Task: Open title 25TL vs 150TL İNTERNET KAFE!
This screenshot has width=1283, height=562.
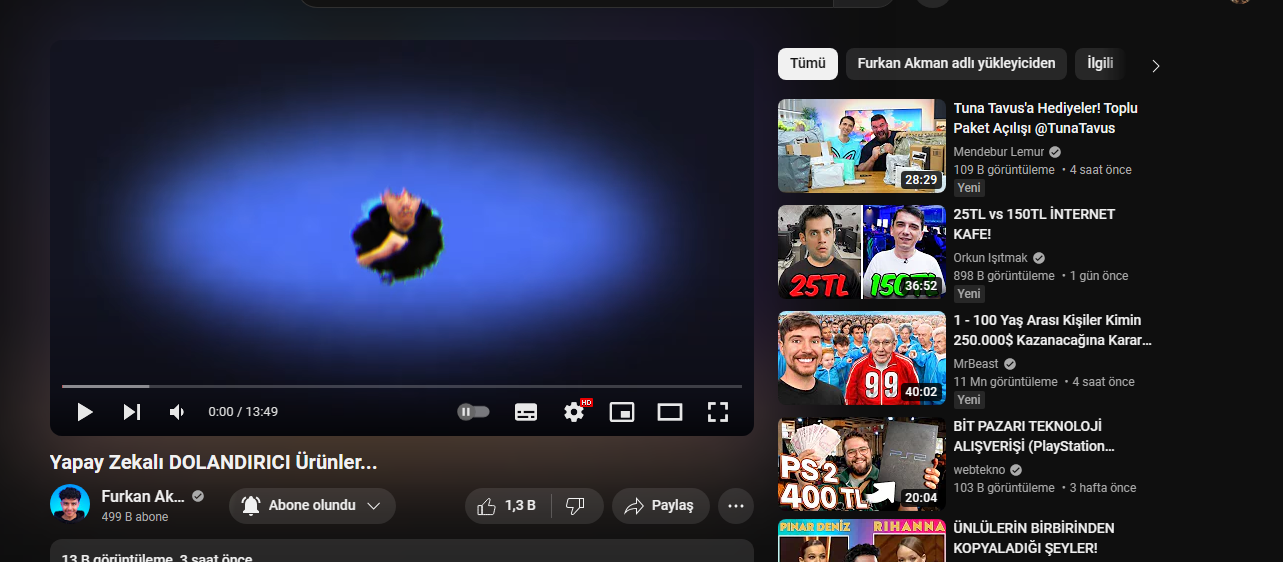Action: pos(1034,224)
